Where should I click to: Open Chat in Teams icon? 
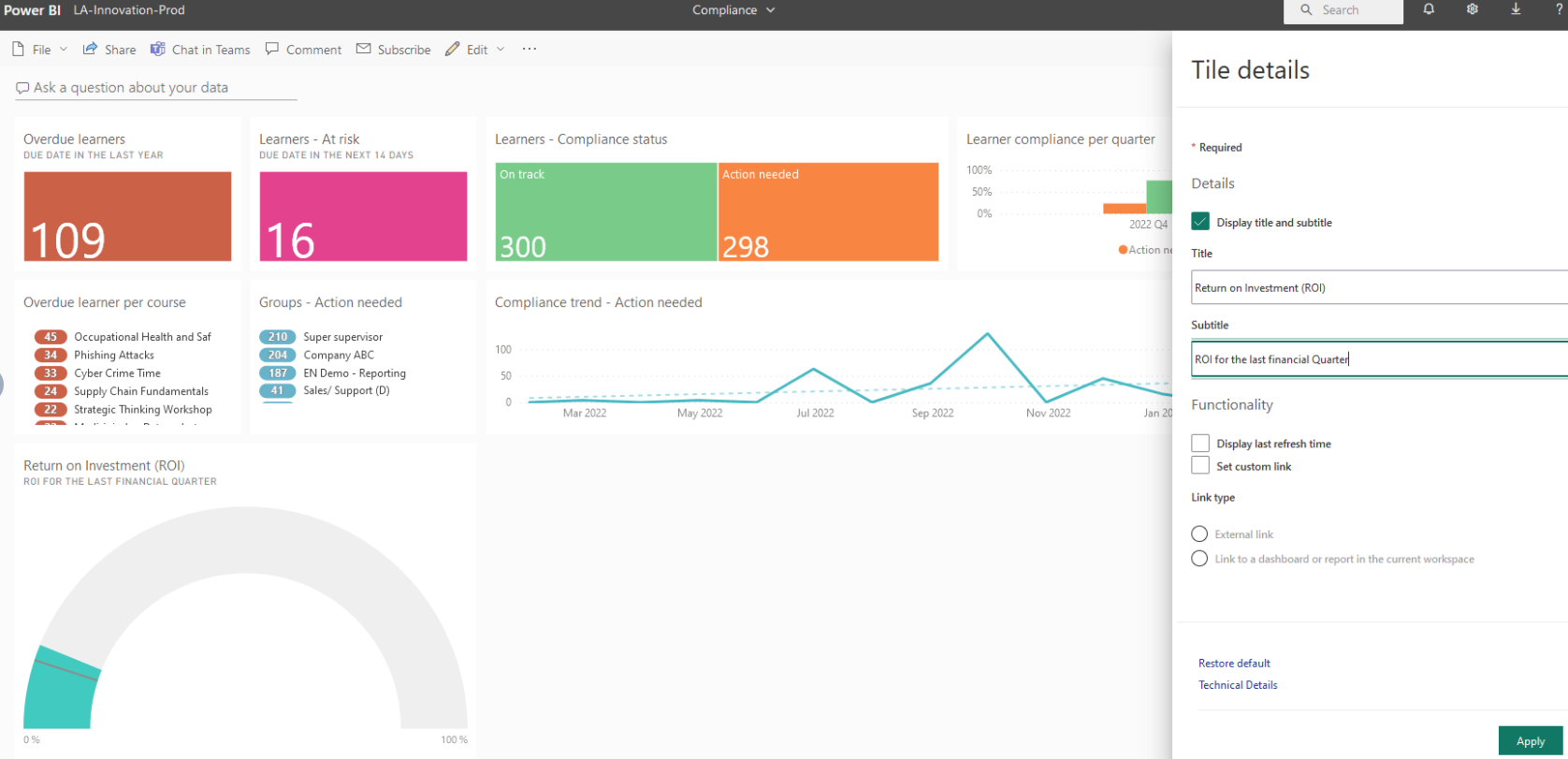(158, 50)
